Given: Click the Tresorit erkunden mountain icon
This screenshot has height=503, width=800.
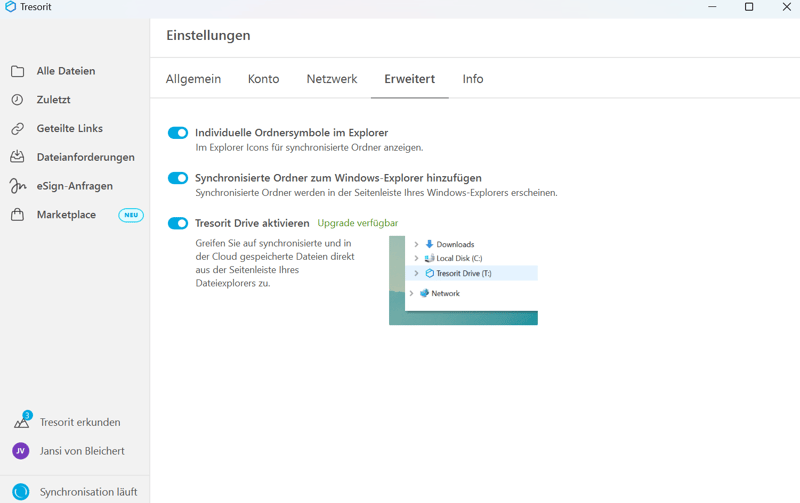Looking at the screenshot, I should [x=22, y=420].
